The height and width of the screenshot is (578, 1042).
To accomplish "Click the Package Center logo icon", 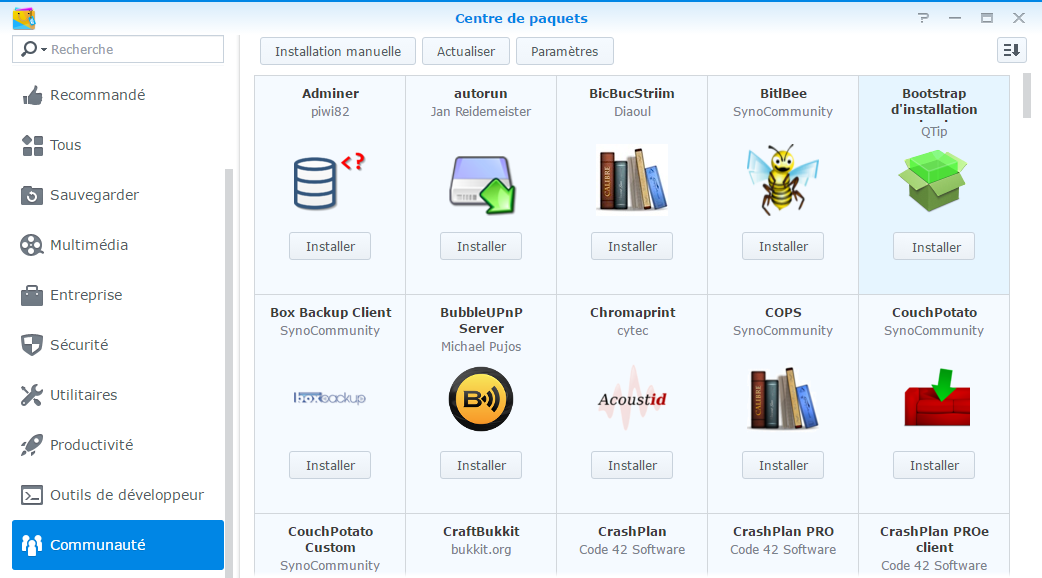I will 24,19.
